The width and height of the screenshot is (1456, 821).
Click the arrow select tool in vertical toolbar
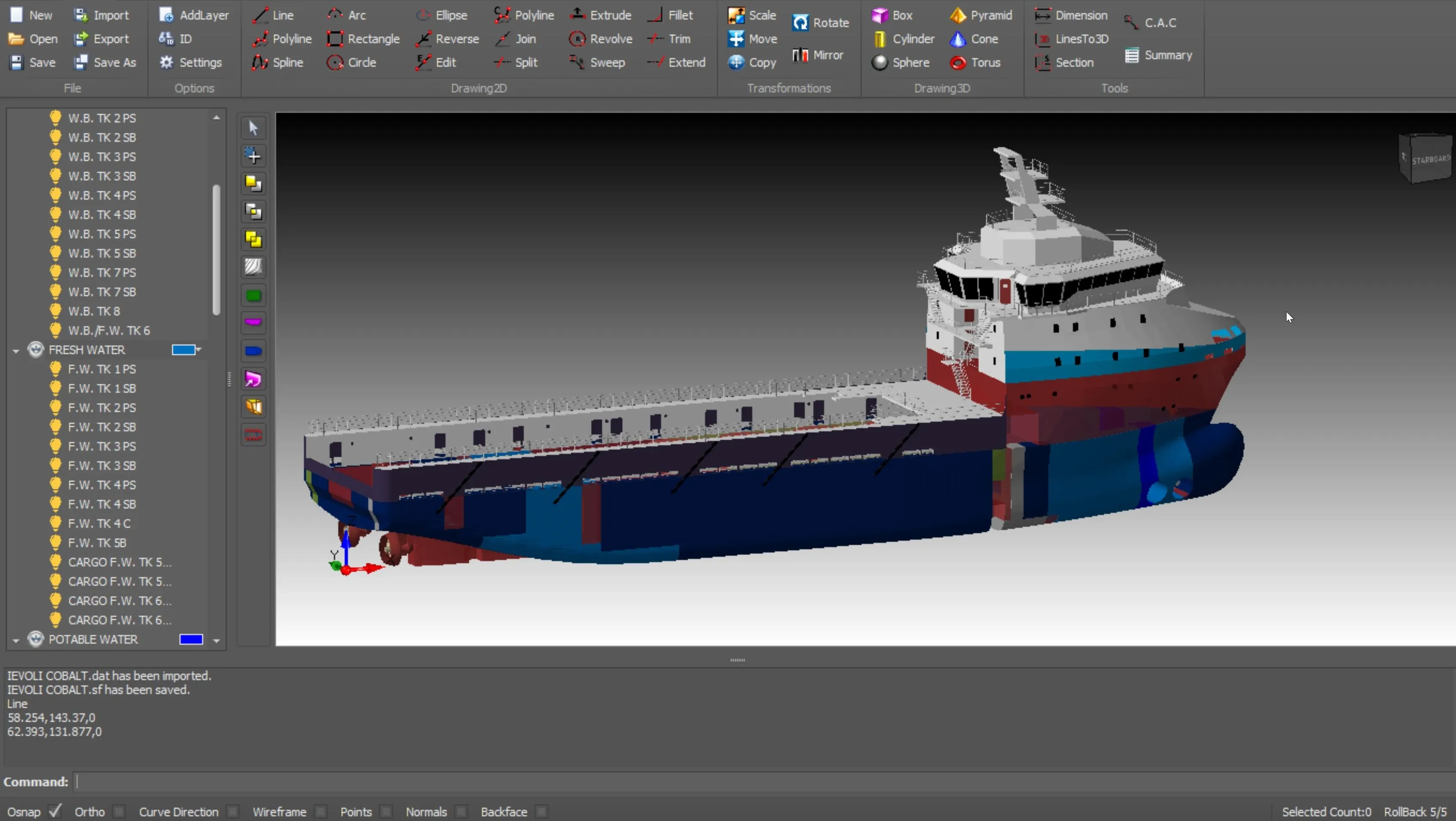tap(253, 128)
